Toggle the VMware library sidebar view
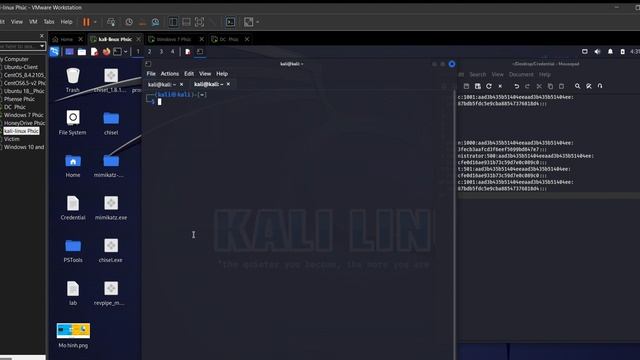This screenshot has width=640, height=360. click(x=173, y=22)
